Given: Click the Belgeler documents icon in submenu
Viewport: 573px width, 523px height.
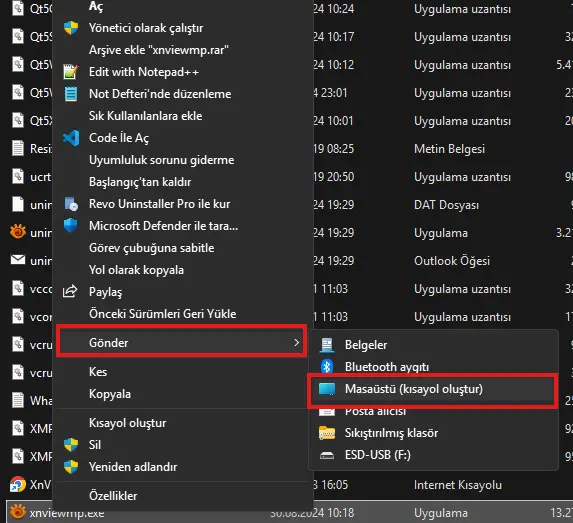Looking at the screenshot, I should (x=327, y=345).
